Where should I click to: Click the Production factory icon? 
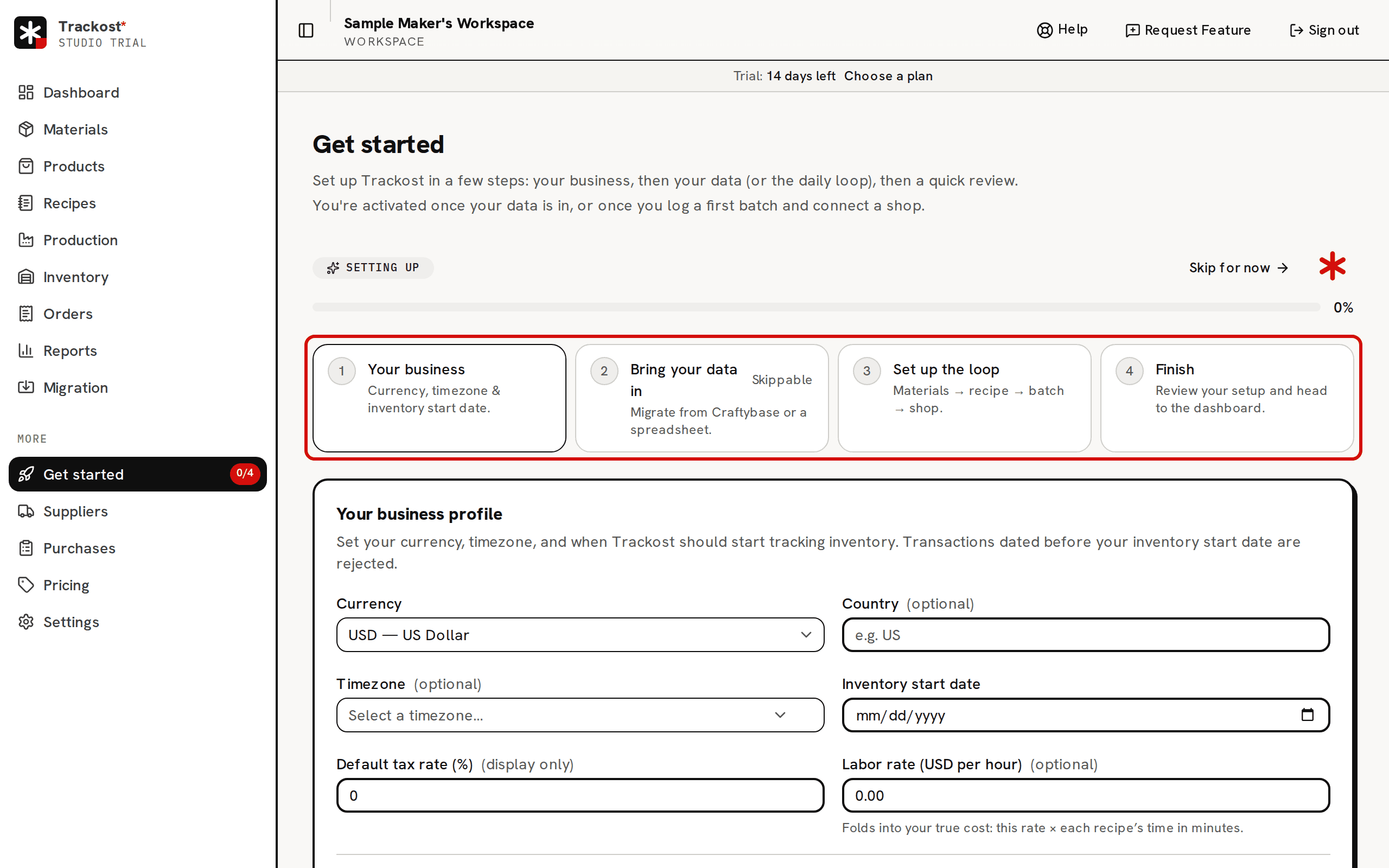click(26, 240)
